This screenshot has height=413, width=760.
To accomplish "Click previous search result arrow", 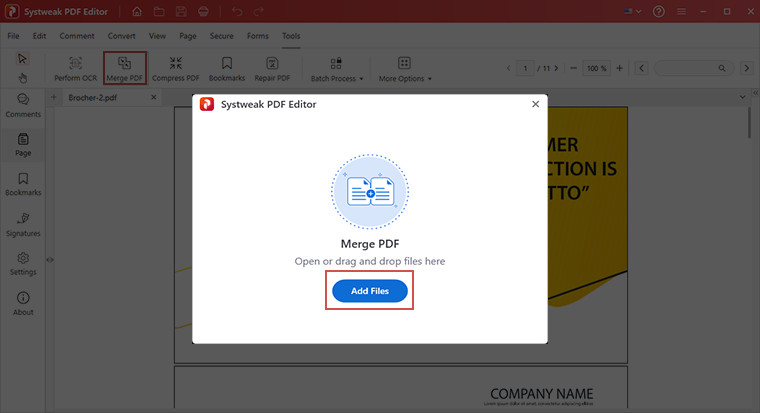I will [x=642, y=68].
